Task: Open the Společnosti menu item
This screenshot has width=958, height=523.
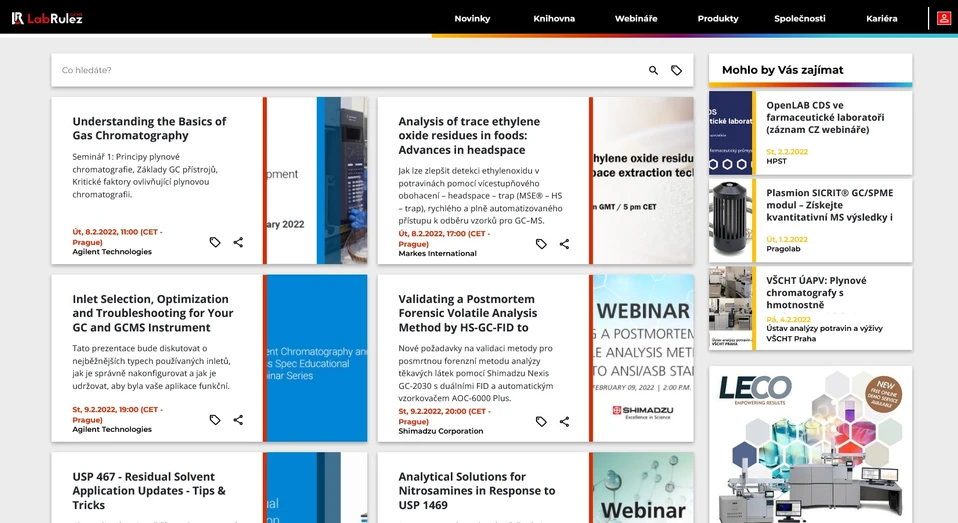Action: coord(800,18)
